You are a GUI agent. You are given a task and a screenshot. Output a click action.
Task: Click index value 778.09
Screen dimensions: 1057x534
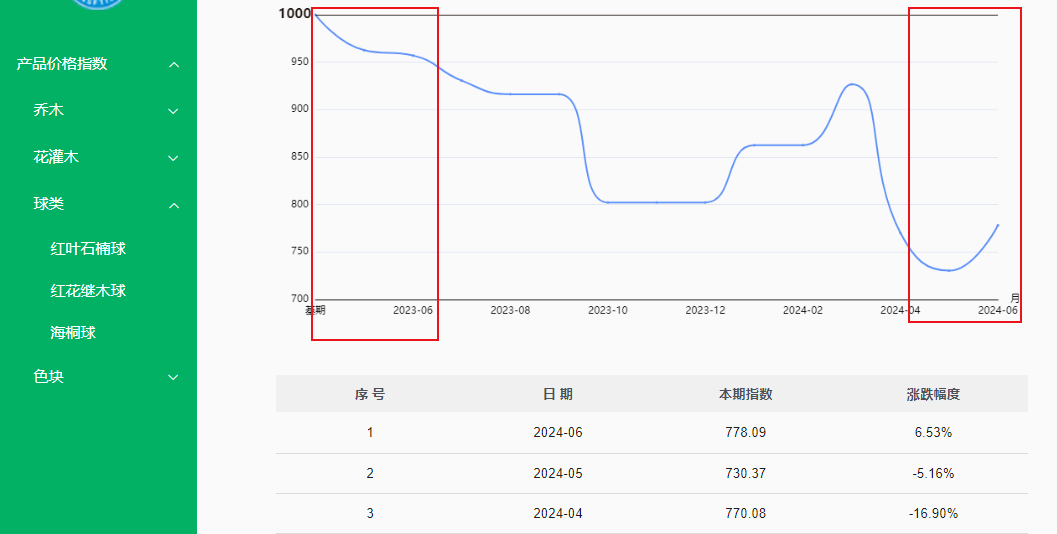[x=746, y=433]
